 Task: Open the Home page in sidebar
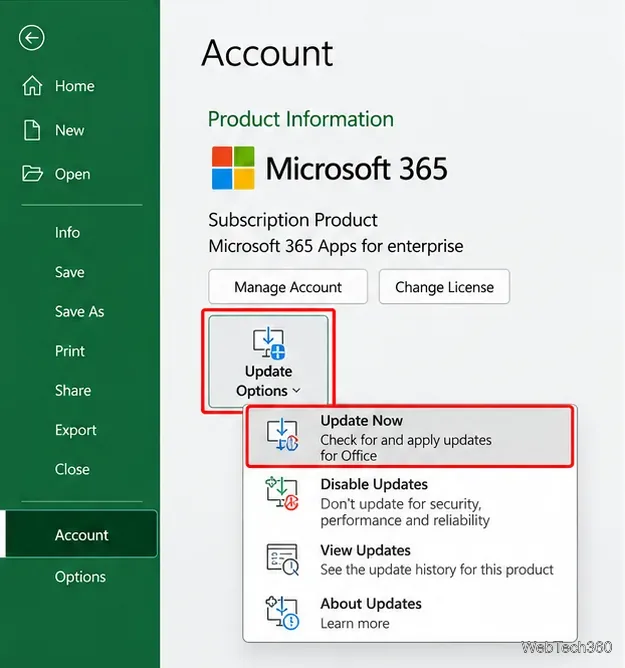75,86
